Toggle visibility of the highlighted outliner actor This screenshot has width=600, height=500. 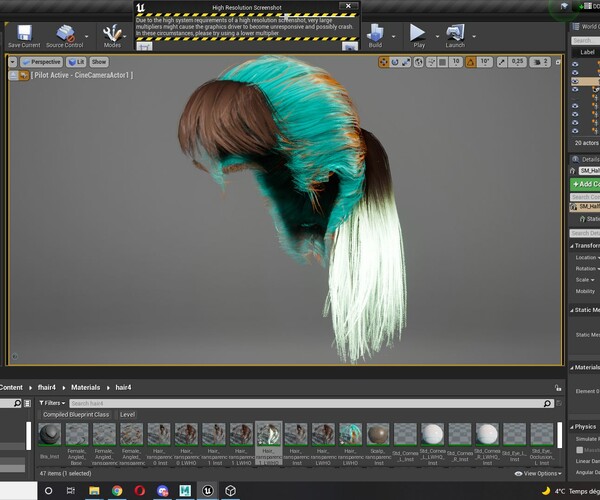click(x=575, y=81)
